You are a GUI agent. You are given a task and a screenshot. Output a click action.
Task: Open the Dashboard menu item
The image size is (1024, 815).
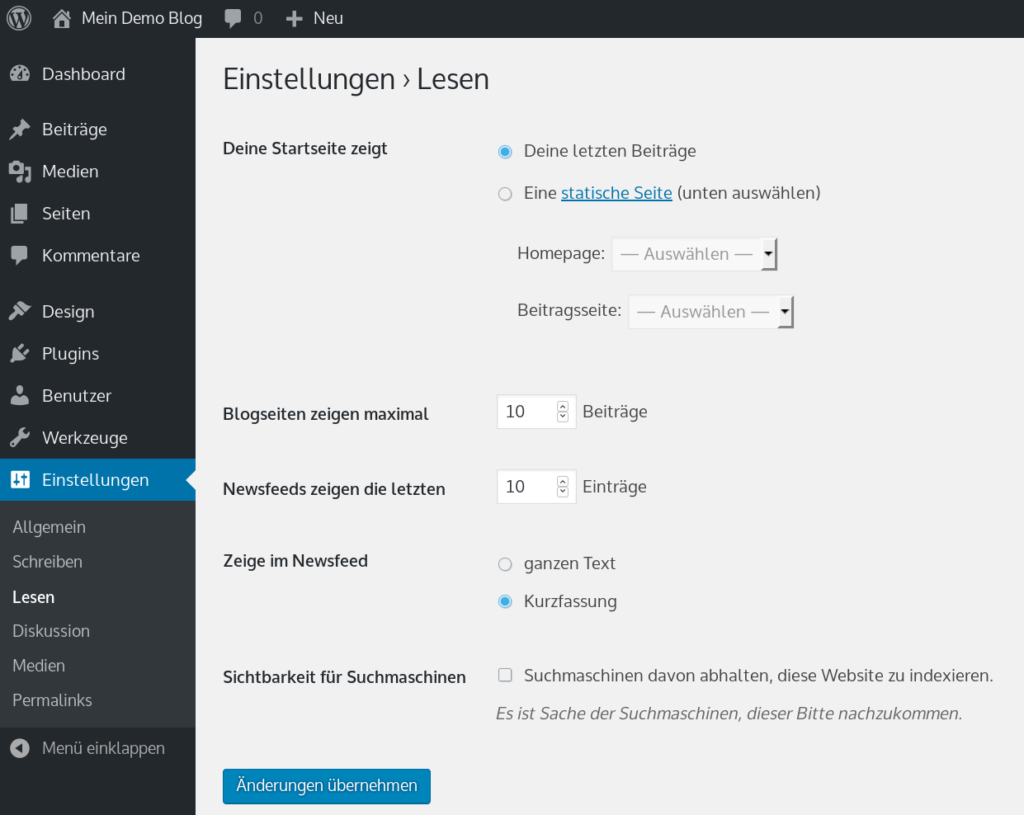coord(97,74)
